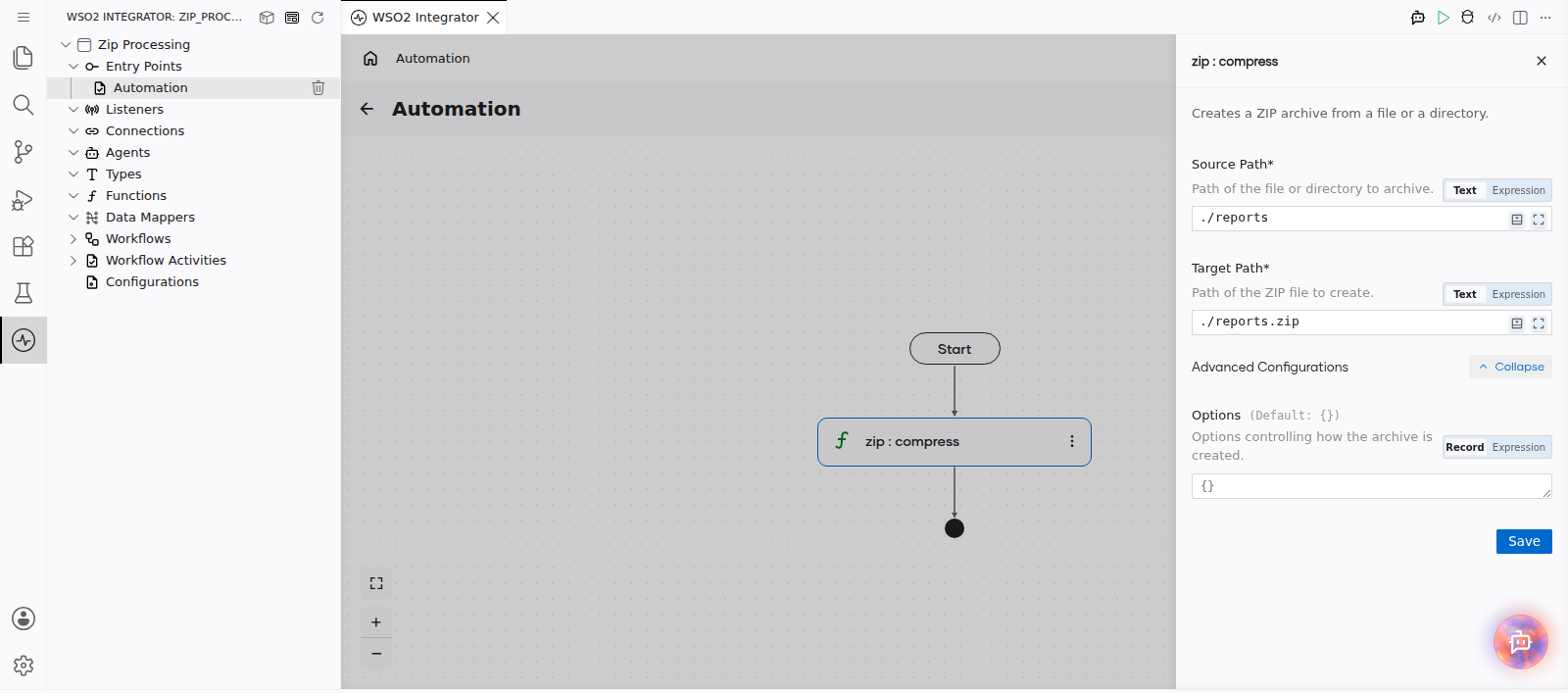Viewport: 1568px width, 693px height.
Task: Switch Source Path to Text mode
Action: pyautogui.click(x=1465, y=190)
